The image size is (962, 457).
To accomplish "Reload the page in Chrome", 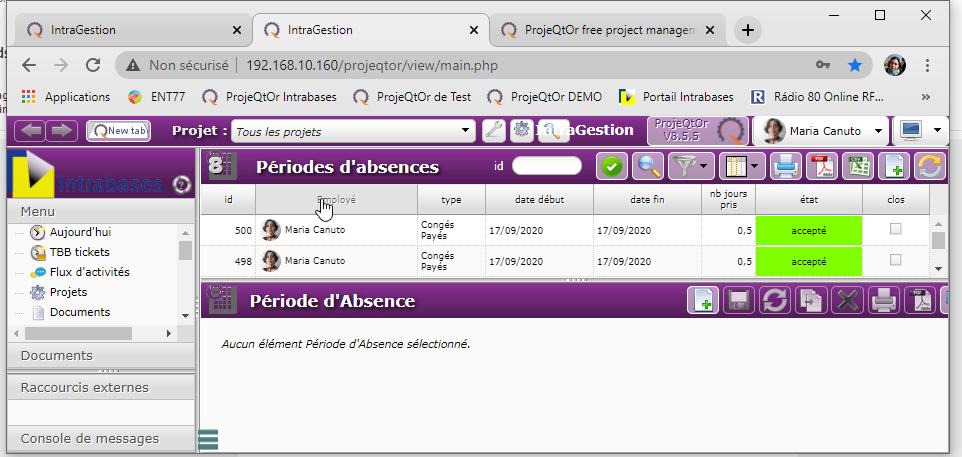I will [93, 65].
